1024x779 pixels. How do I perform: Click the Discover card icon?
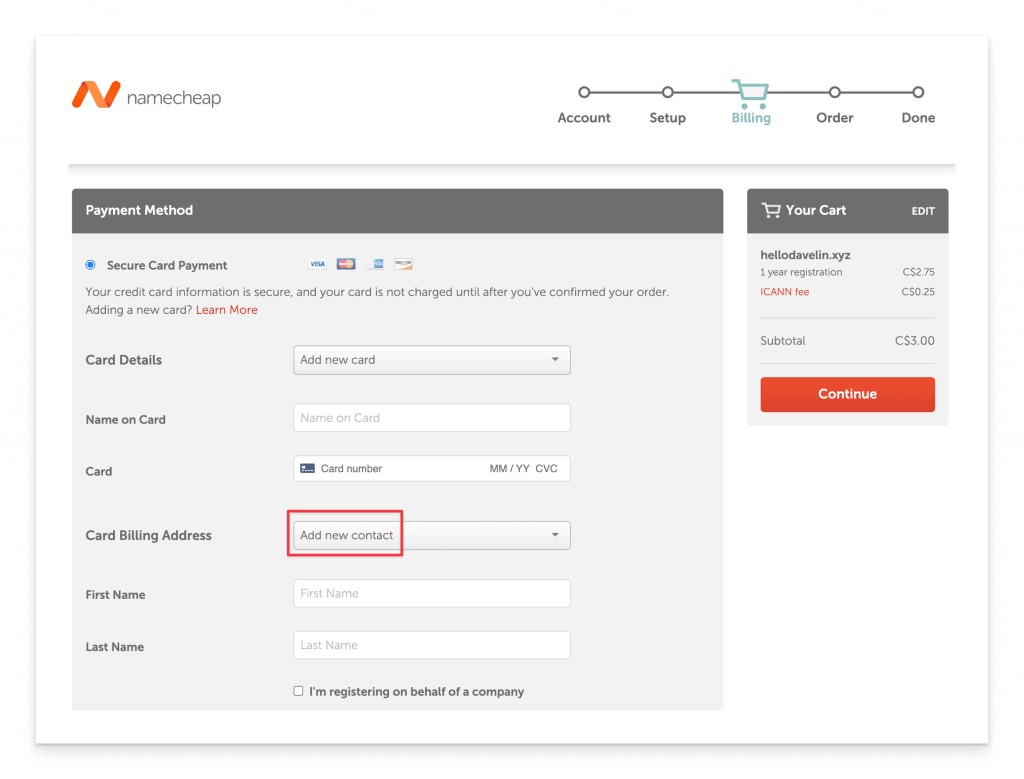point(404,264)
